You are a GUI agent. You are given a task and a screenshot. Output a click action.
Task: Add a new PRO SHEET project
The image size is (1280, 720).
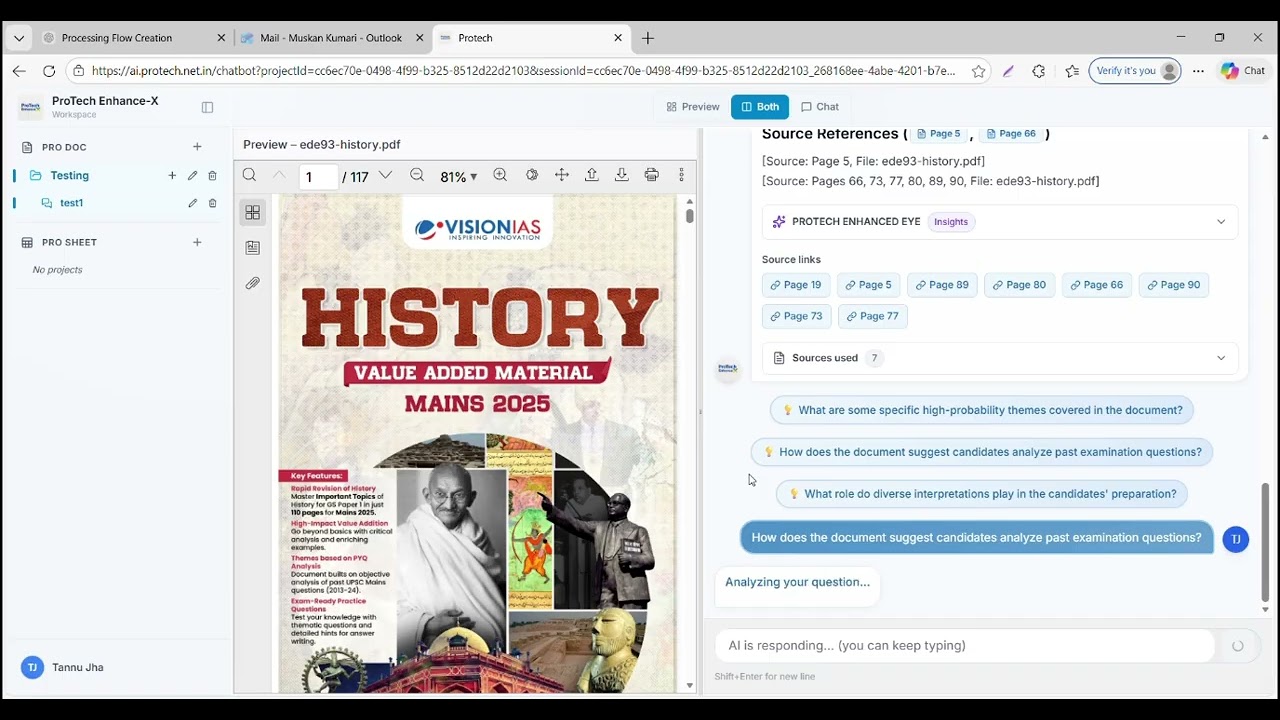pos(197,242)
